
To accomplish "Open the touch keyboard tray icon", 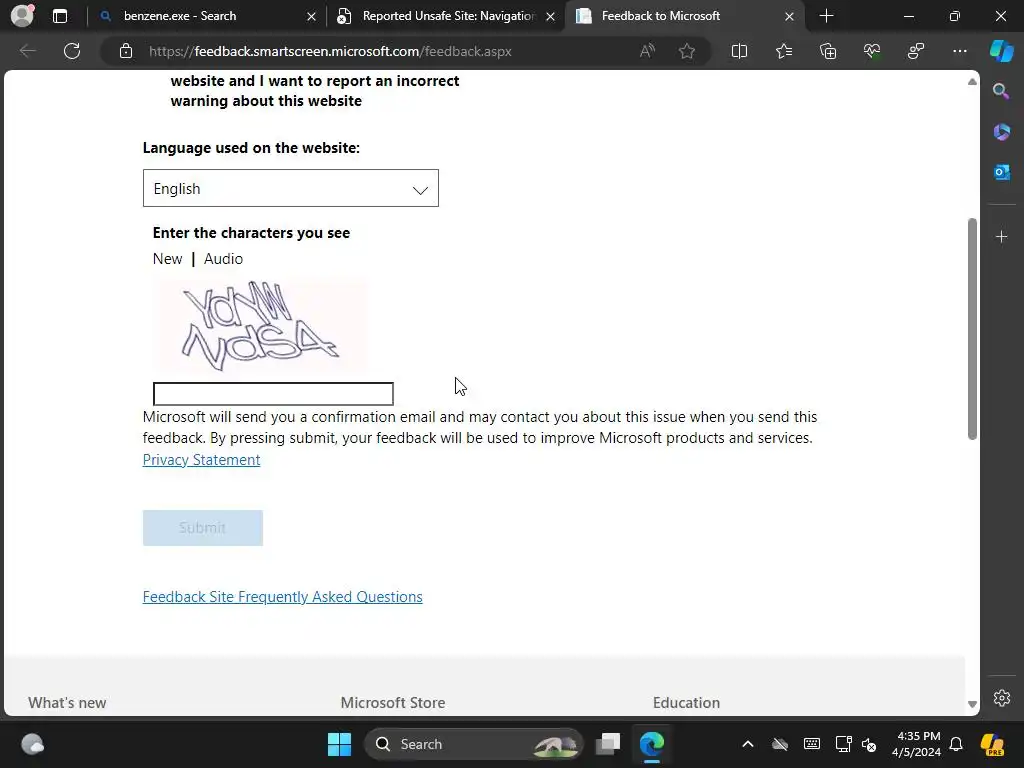I will point(812,744).
